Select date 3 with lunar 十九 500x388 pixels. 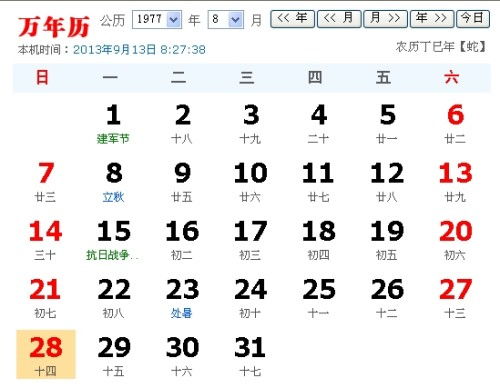coord(251,124)
